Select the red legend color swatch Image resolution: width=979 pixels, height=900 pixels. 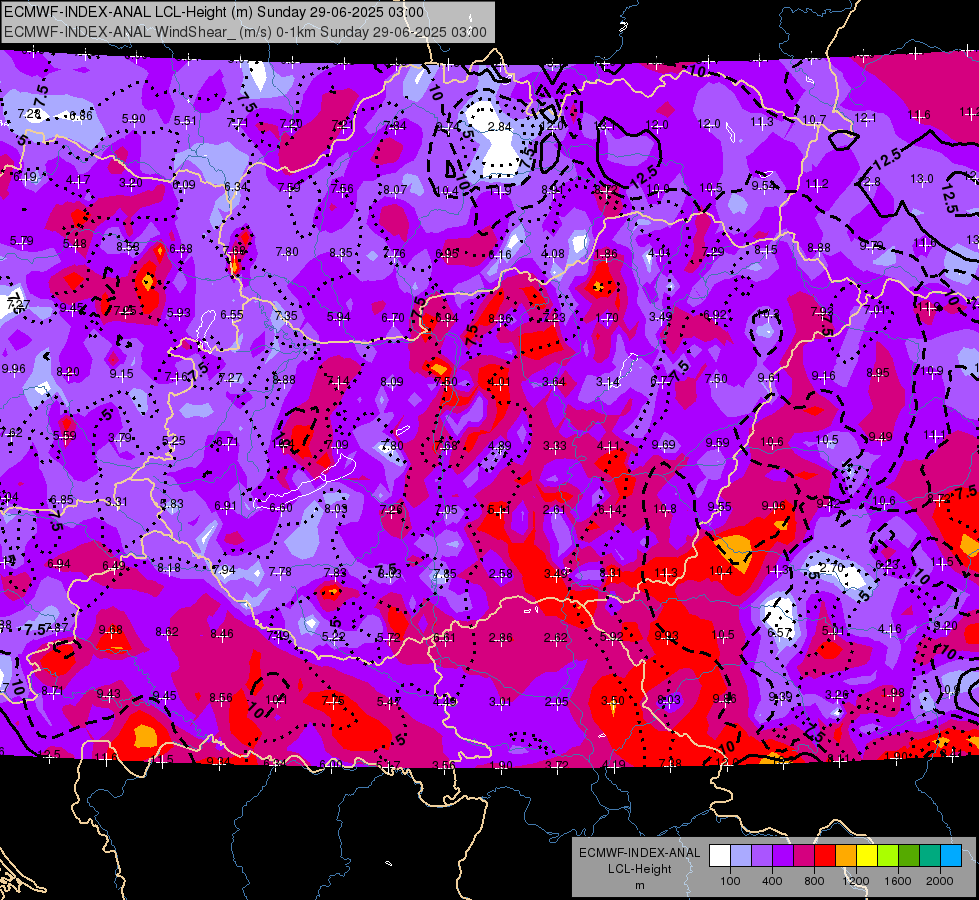(x=825, y=856)
